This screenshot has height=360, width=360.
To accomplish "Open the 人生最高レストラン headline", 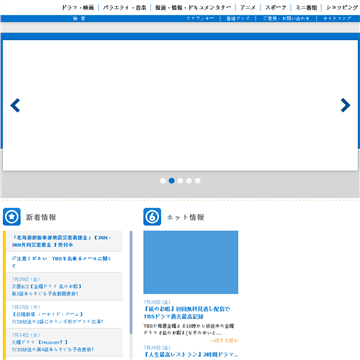I will point(191,355).
